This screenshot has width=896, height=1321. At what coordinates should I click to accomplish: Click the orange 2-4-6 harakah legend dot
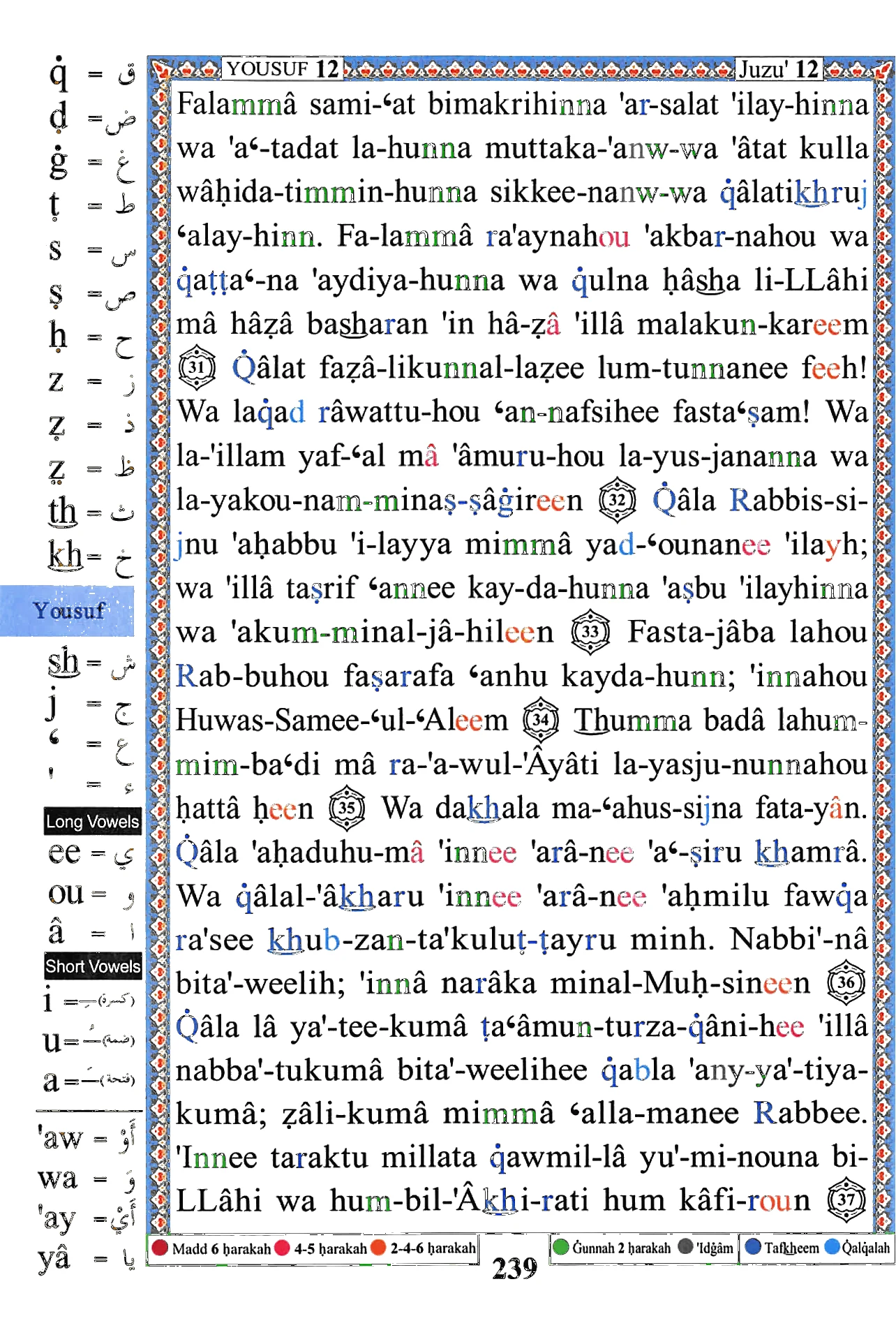pyautogui.click(x=378, y=1247)
